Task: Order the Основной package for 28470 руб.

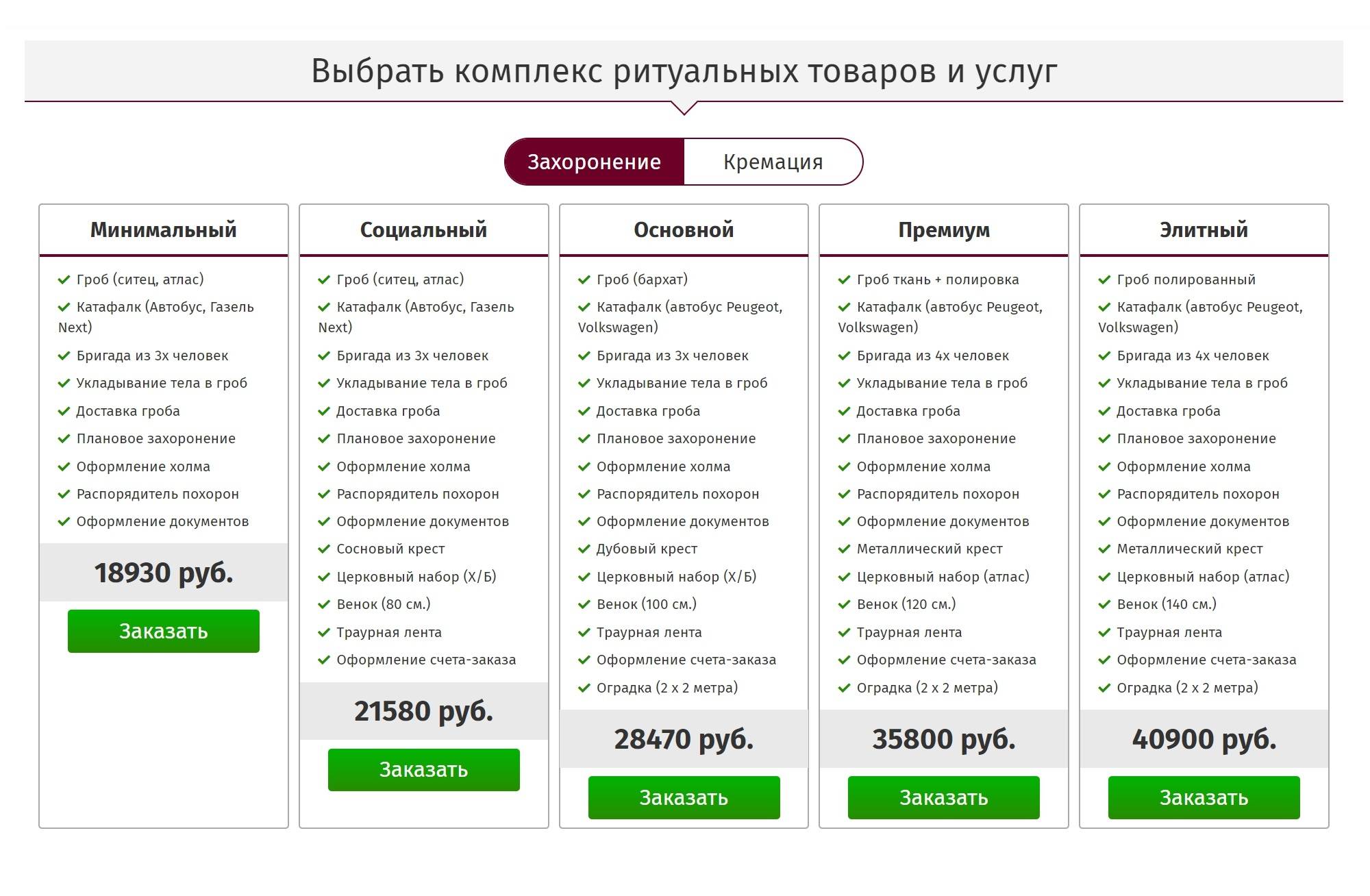Action: click(684, 797)
